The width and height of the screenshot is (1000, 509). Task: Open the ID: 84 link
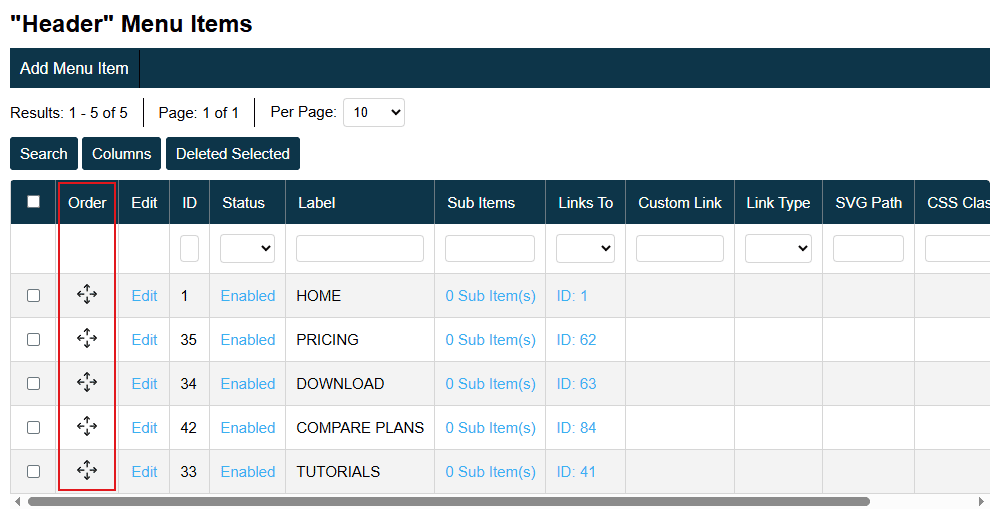(577, 428)
